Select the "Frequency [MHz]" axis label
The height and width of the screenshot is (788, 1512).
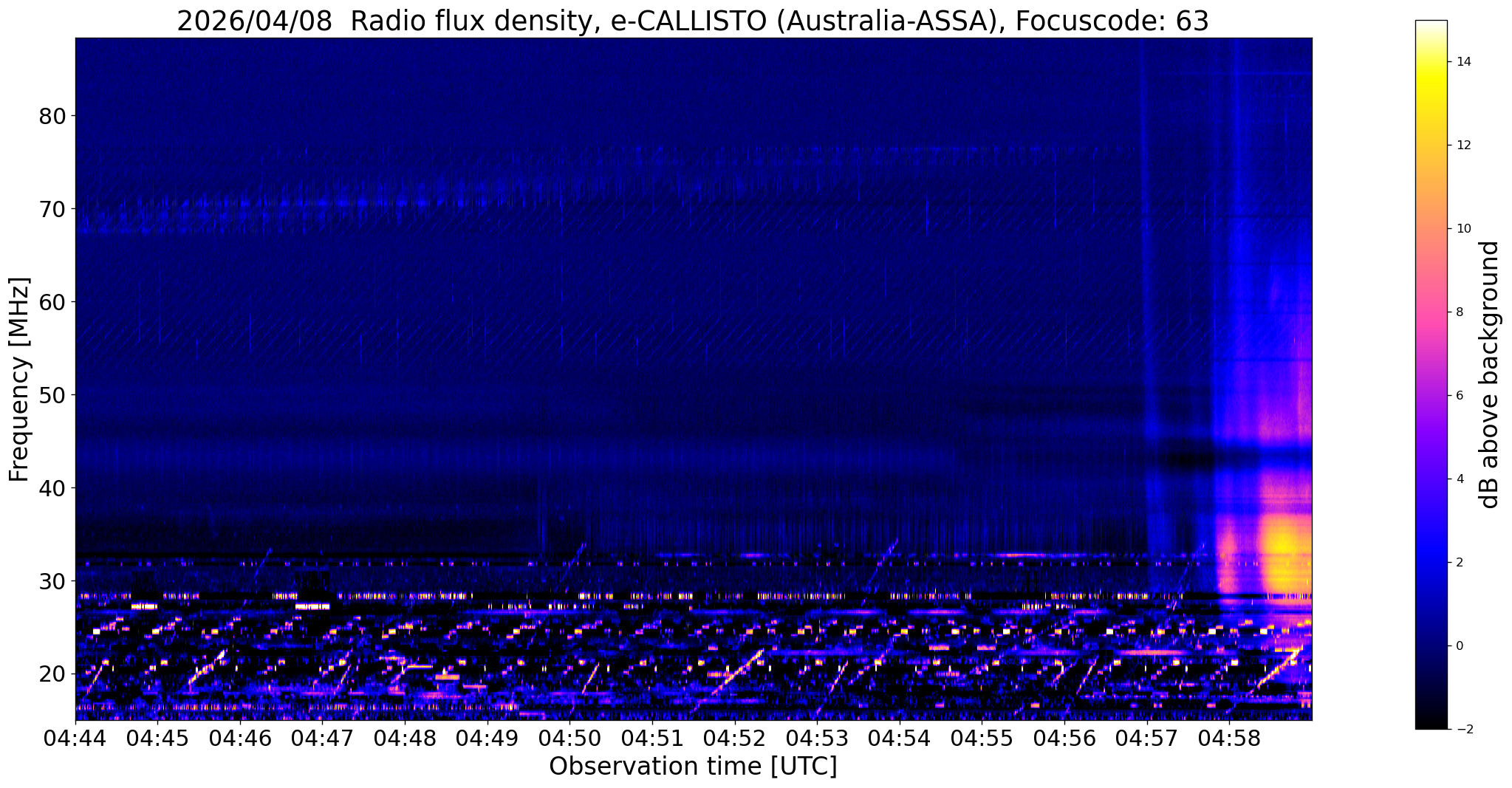[19, 379]
